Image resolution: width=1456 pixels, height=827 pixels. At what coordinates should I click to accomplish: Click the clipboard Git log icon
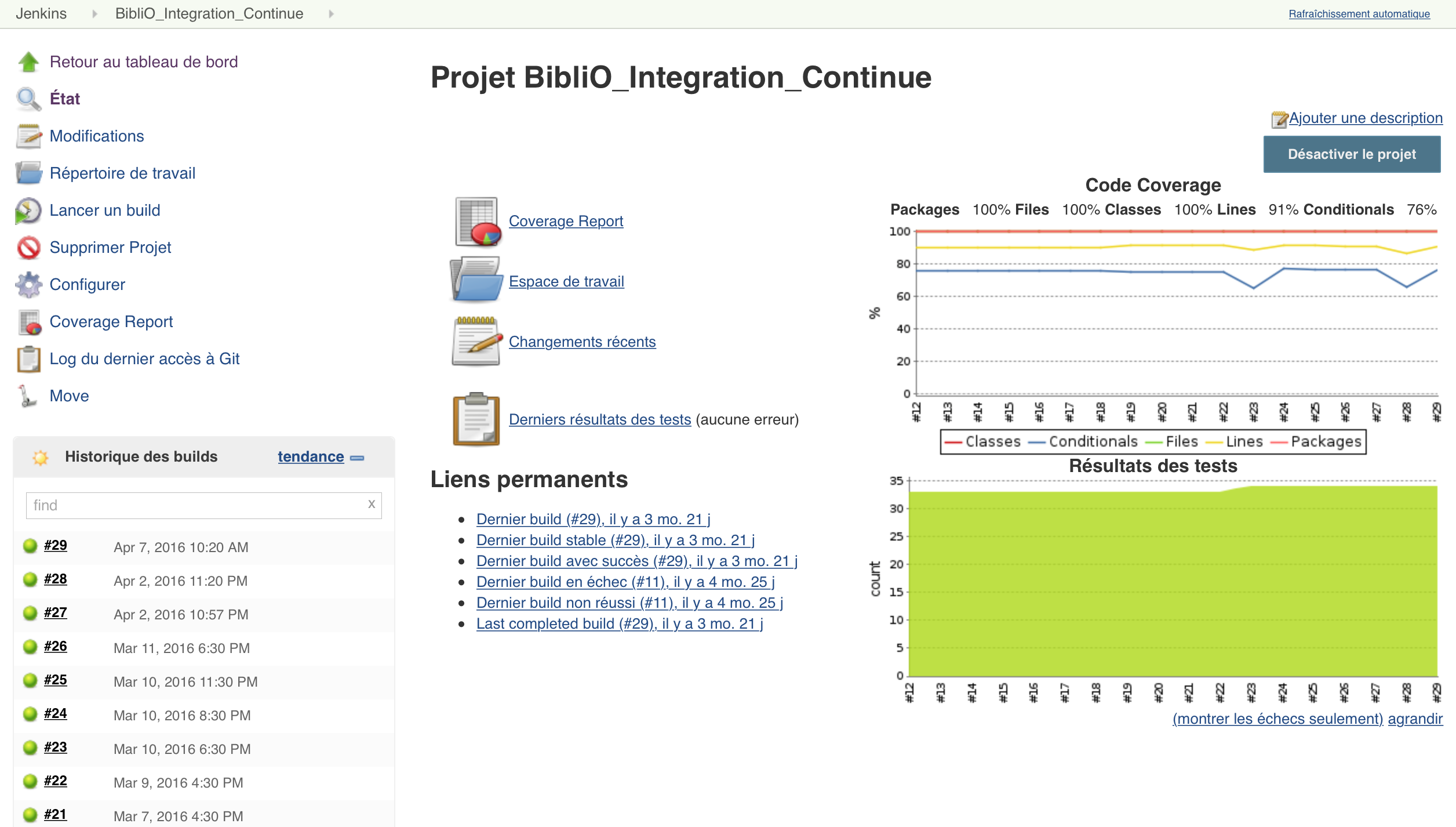(28, 358)
